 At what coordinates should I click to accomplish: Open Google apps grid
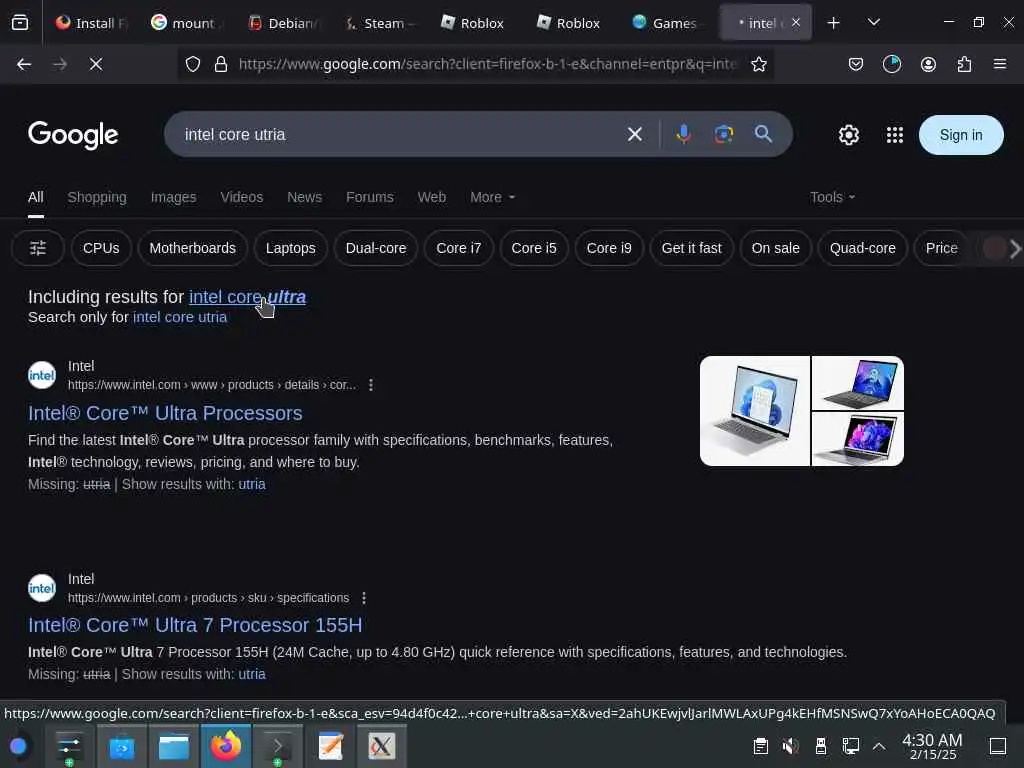tap(895, 135)
